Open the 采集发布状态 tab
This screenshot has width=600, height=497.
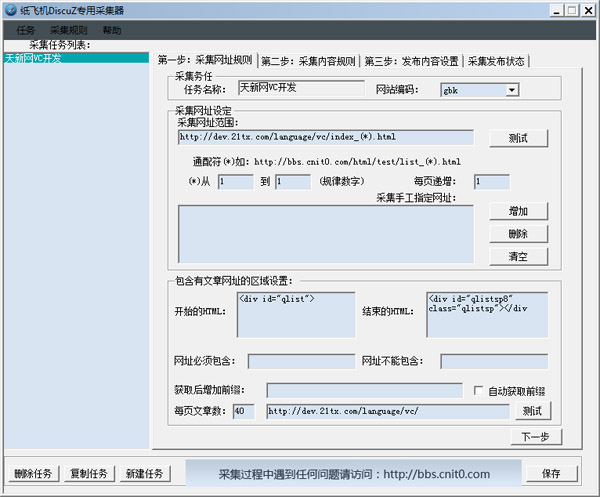496,60
